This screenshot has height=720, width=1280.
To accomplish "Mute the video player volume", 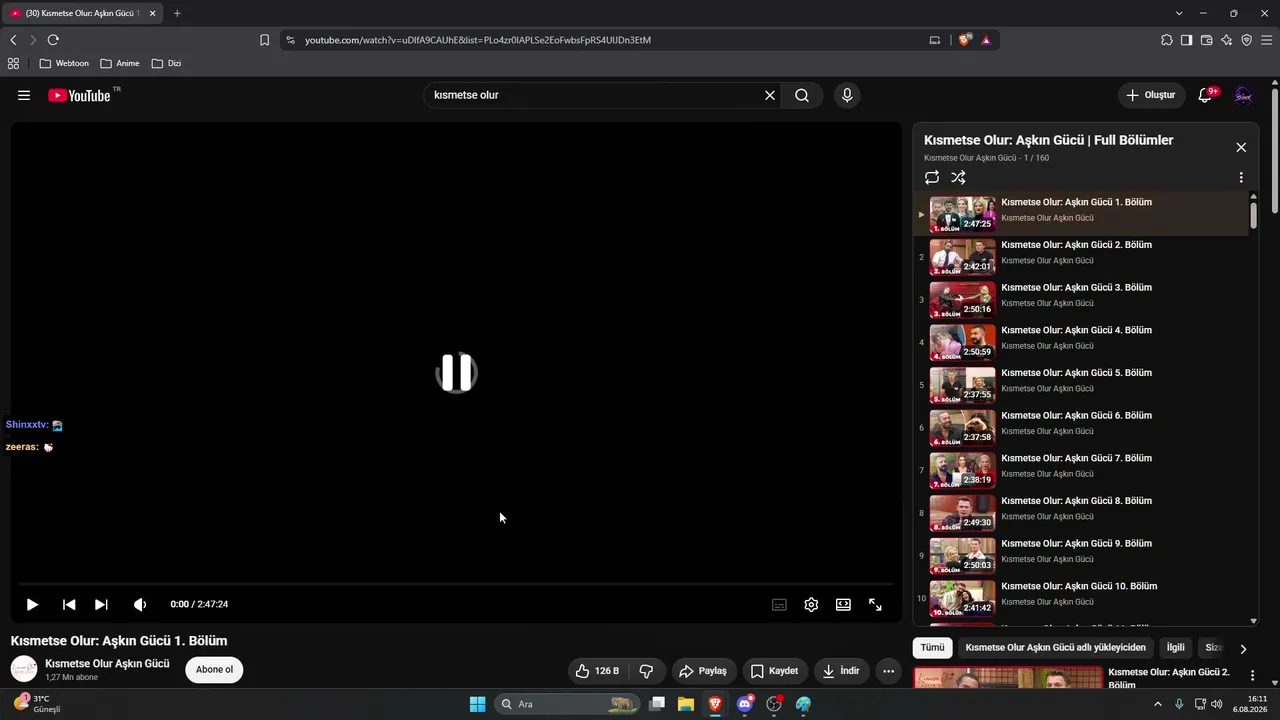I will pyautogui.click(x=140, y=604).
